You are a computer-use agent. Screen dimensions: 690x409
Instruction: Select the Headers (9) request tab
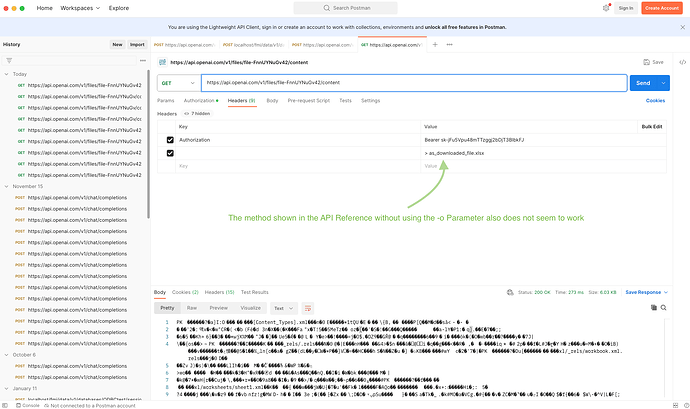click(242, 100)
